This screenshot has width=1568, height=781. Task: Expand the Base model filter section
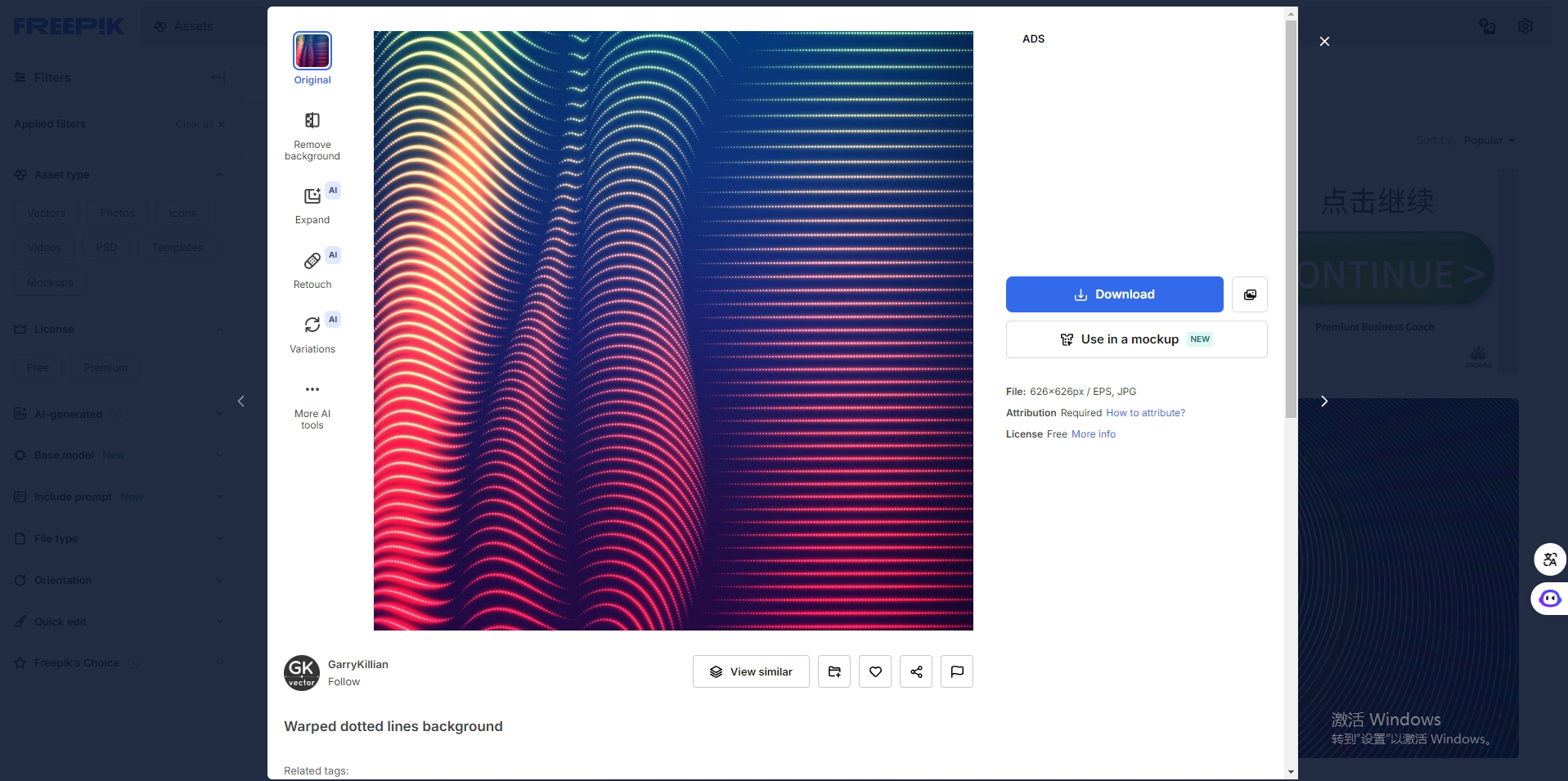tap(219, 456)
